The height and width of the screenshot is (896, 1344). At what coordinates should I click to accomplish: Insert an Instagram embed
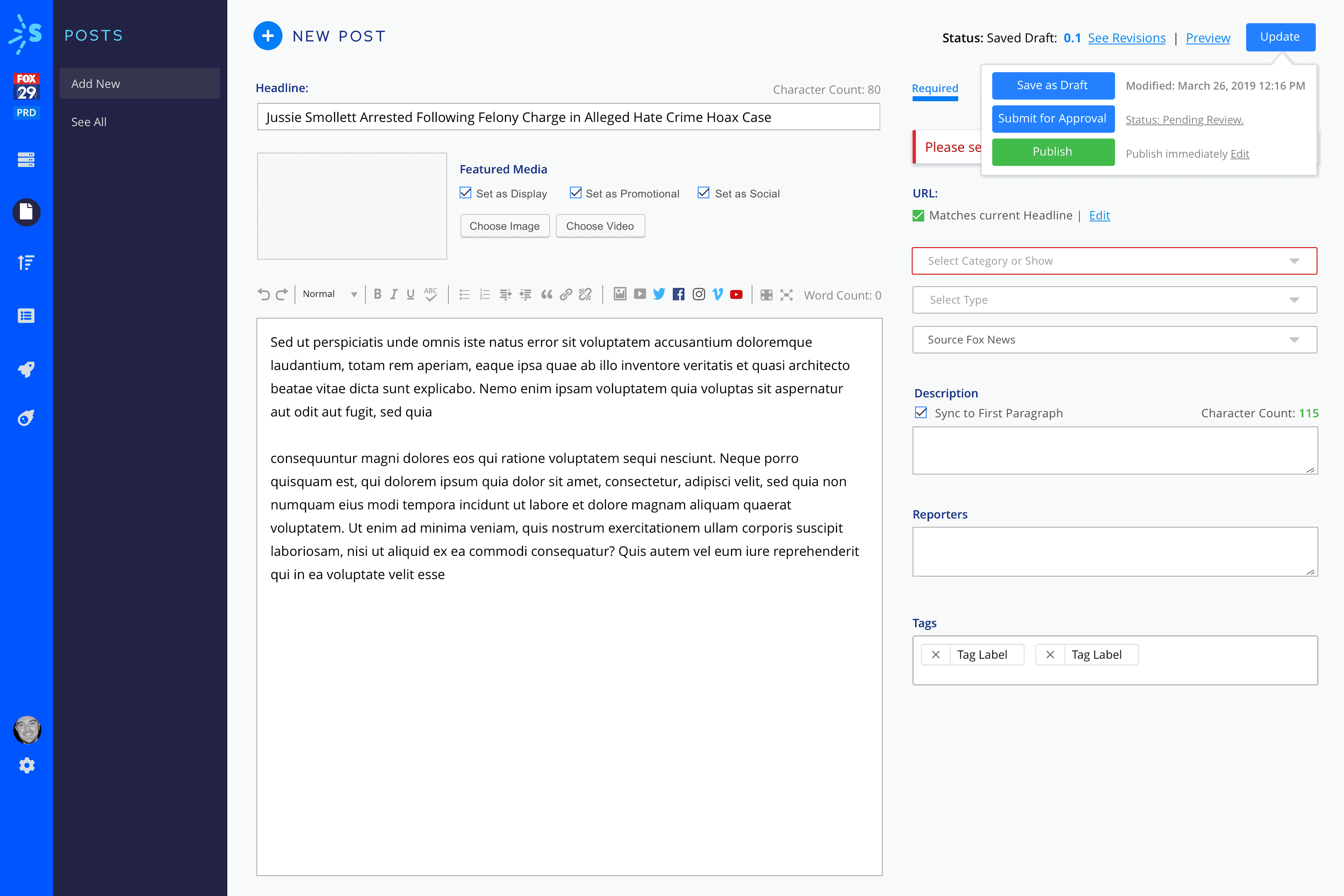[x=698, y=294]
